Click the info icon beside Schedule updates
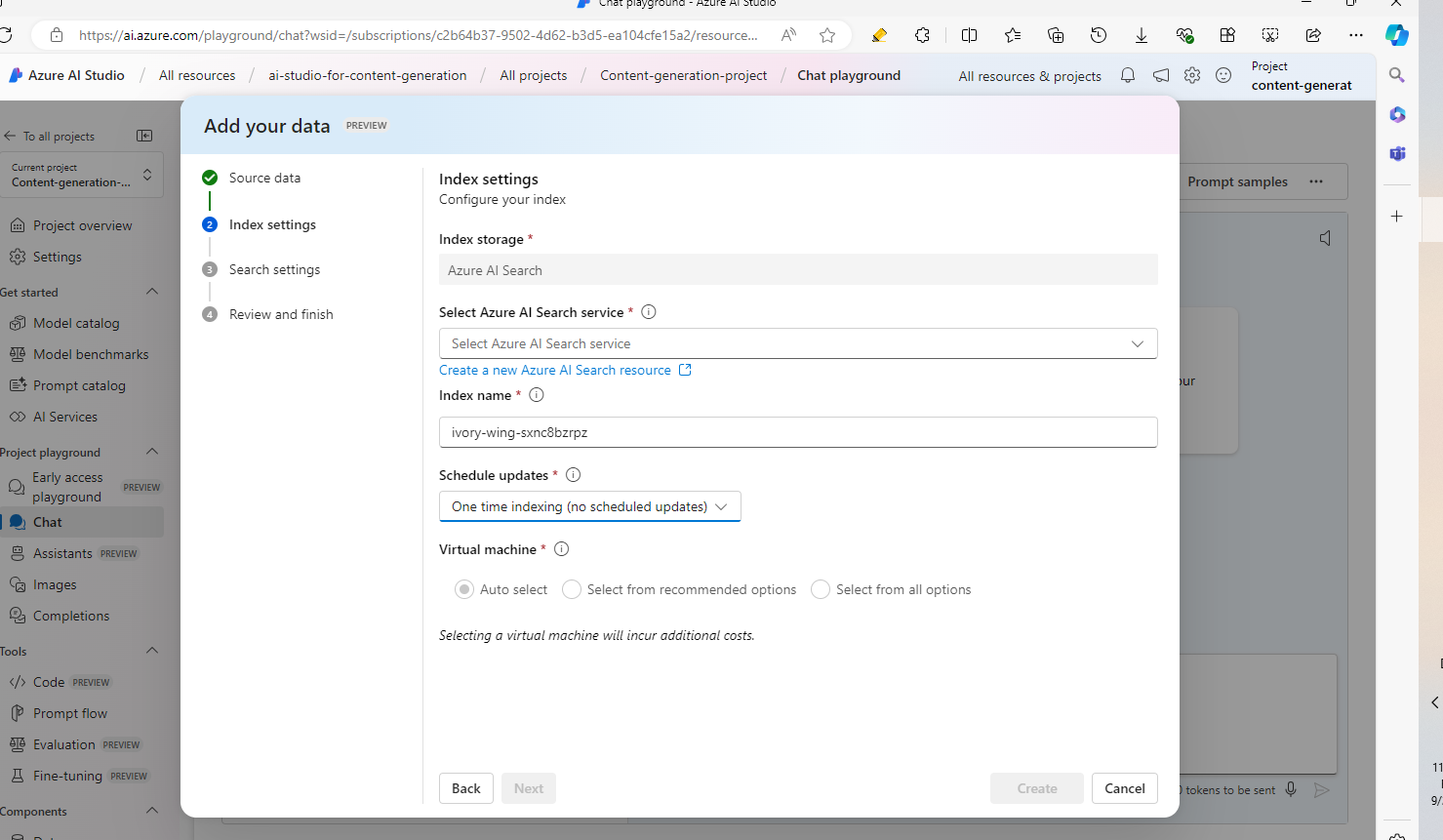The height and width of the screenshot is (840, 1443). coord(574,475)
